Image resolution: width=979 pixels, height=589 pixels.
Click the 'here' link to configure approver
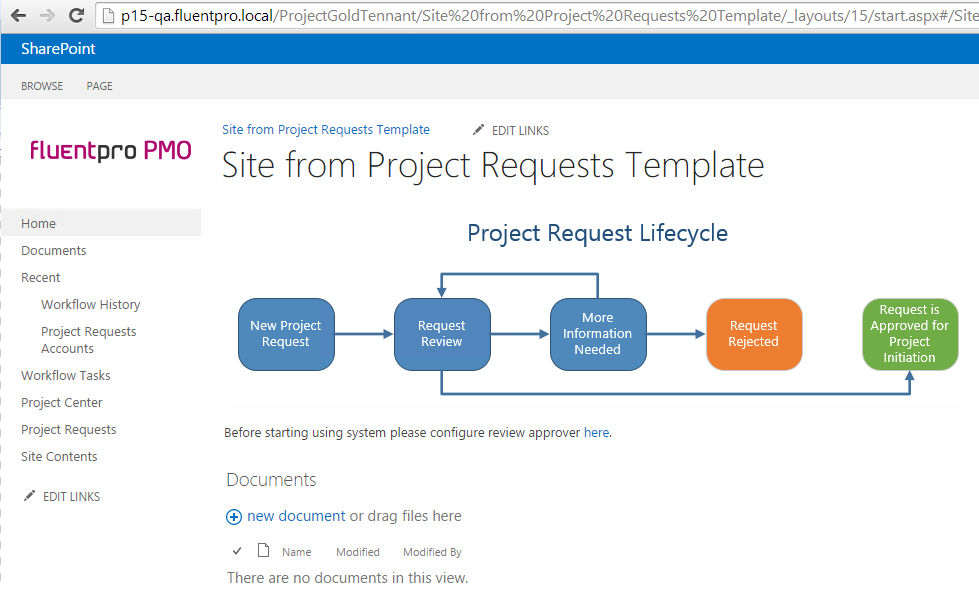[596, 432]
